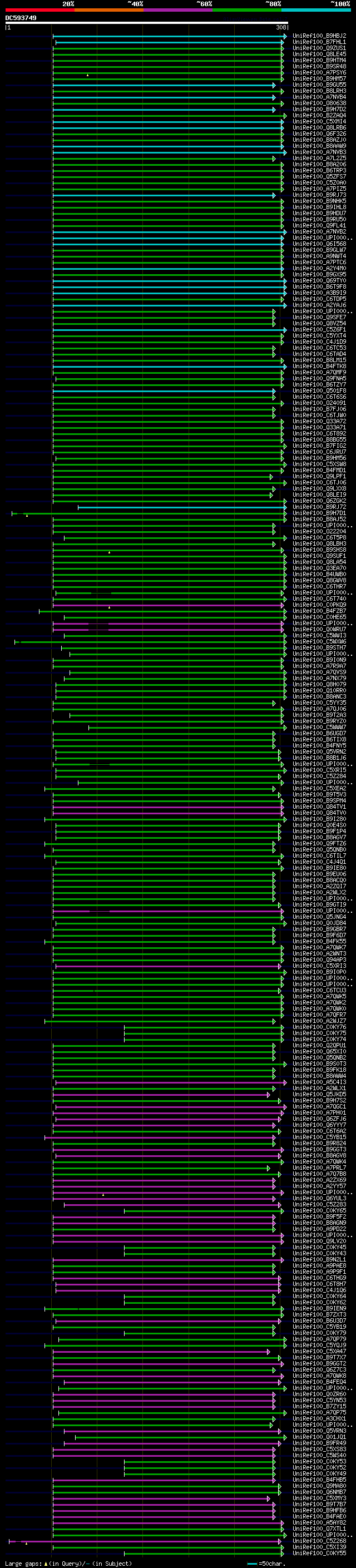The width and height of the screenshot is (356, 1568).
Task: Select the hit label UniRef100_Q7XTL1
Action: 319,1529
